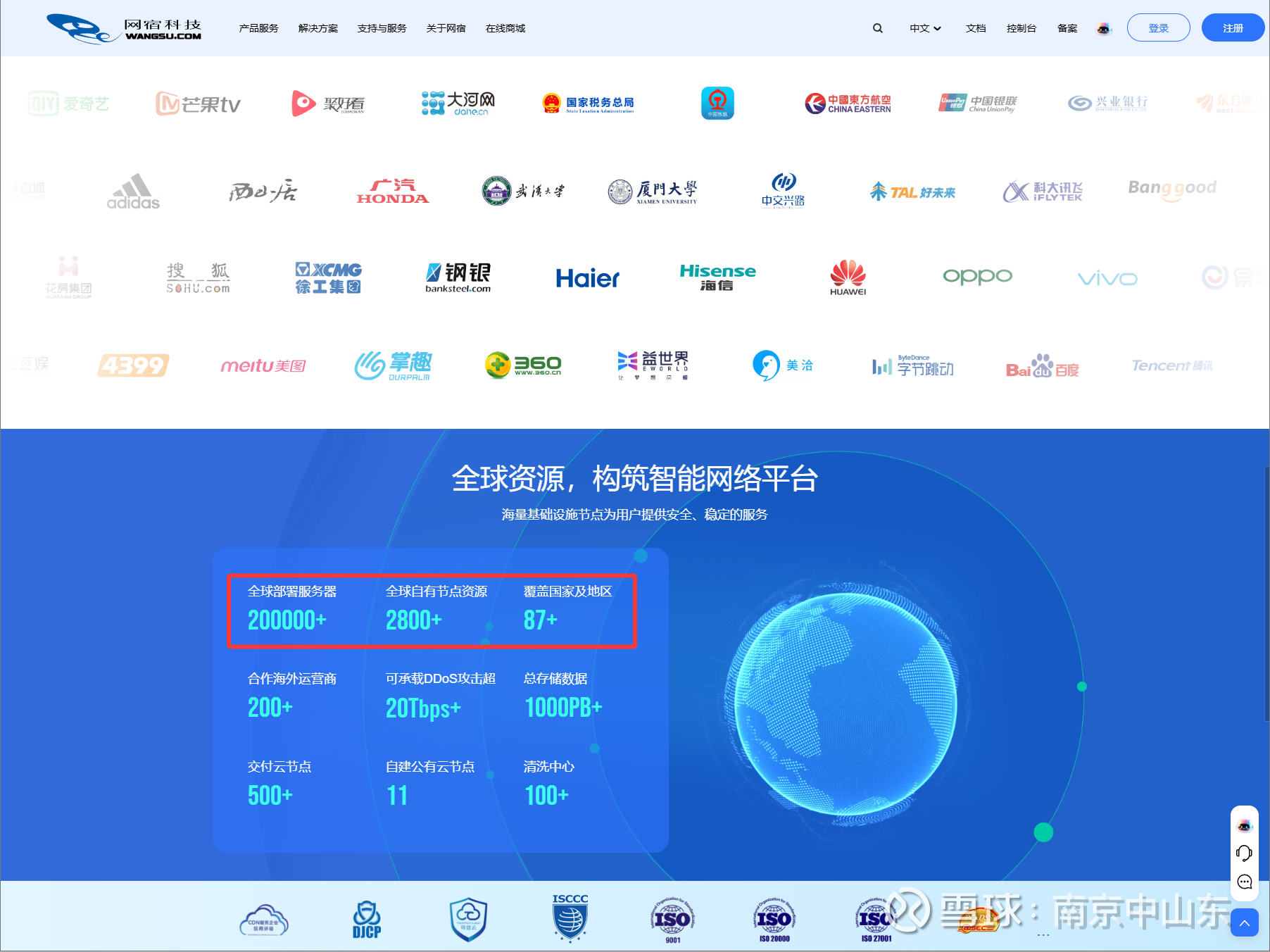Expand the 中文 language dropdown
This screenshot has width=1270, height=952.
pos(925,28)
